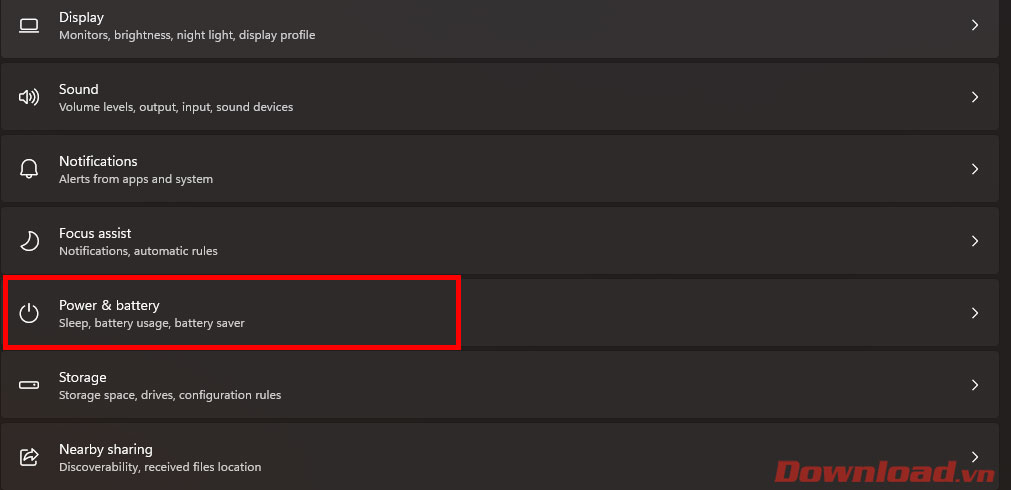Open the Power & battery title text

[x=109, y=305]
